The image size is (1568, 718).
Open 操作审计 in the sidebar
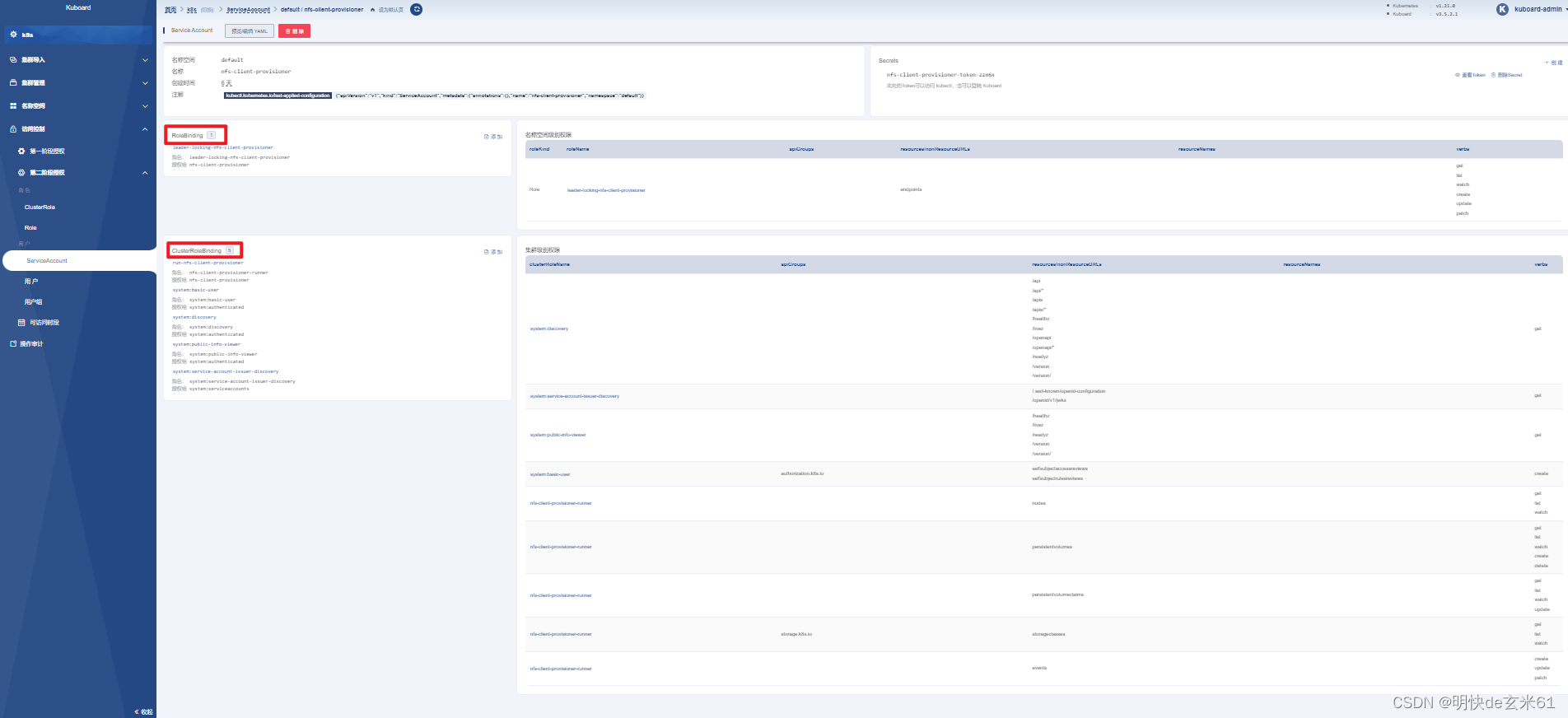point(31,344)
